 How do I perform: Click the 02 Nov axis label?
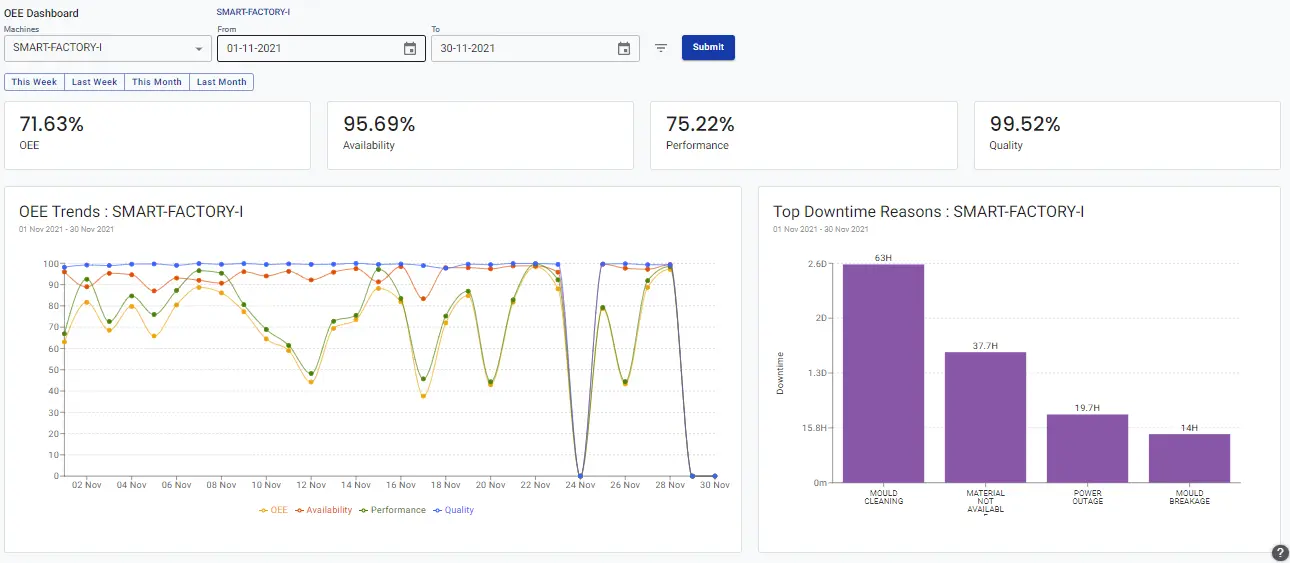click(x=87, y=485)
